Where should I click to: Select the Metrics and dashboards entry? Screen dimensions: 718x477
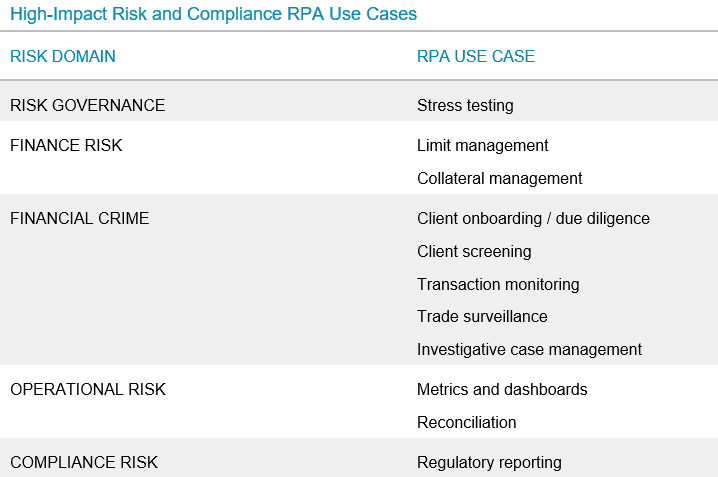(502, 389)
